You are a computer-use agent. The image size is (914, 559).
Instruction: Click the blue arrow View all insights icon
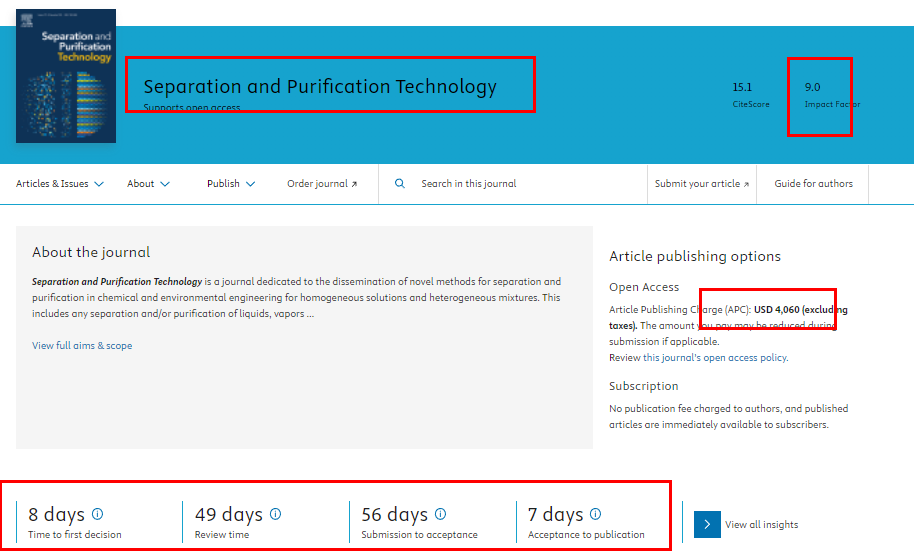(707, 524)
